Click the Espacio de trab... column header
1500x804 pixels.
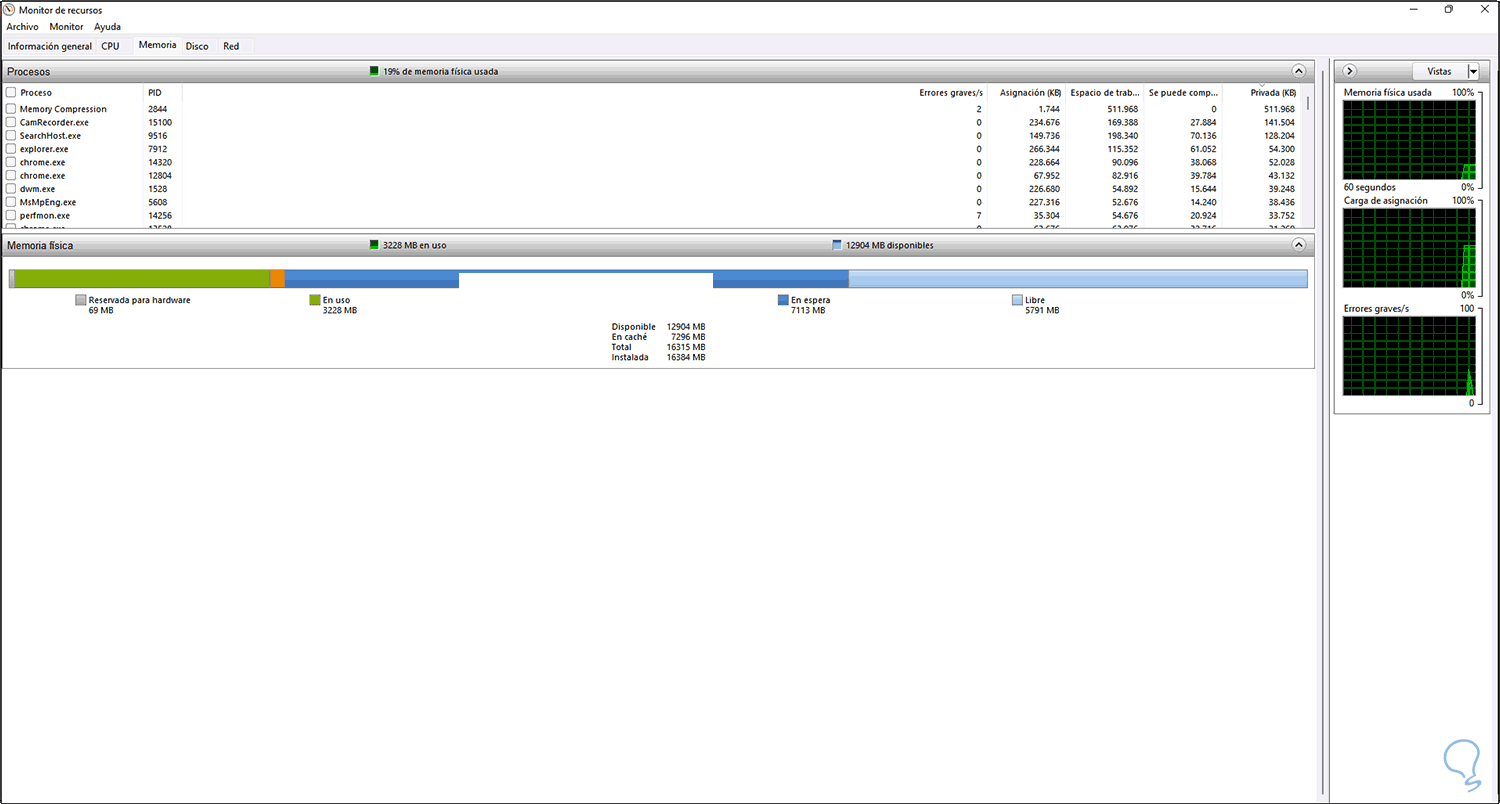pos(1105,93)
